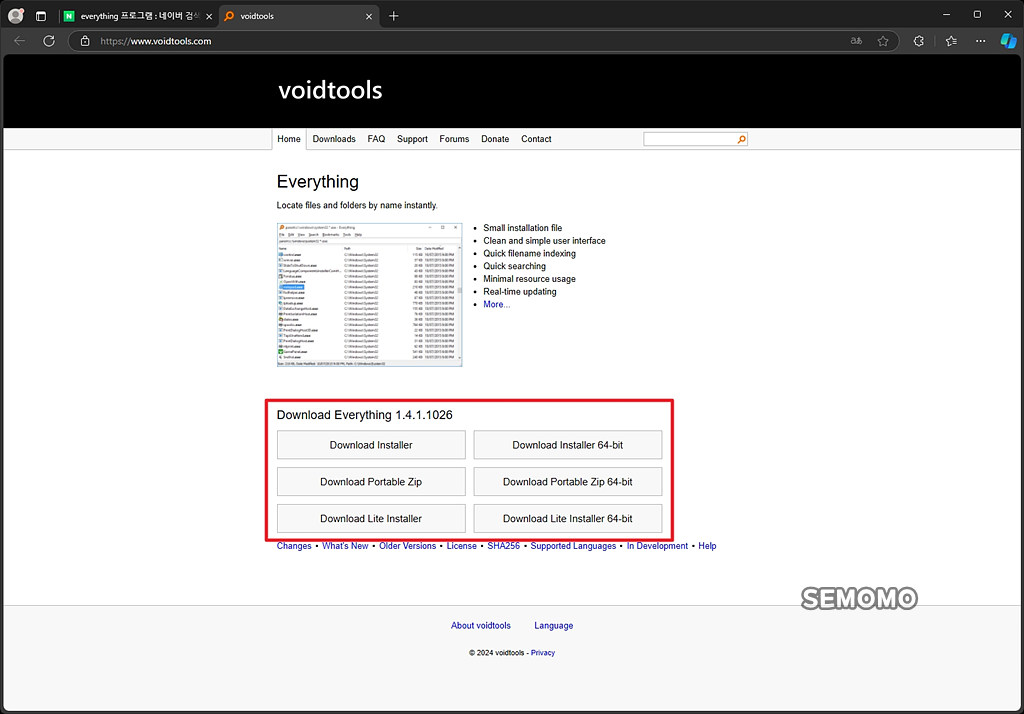1024x714 pixels.
Task: Open the License link
Action: [462, 546]
